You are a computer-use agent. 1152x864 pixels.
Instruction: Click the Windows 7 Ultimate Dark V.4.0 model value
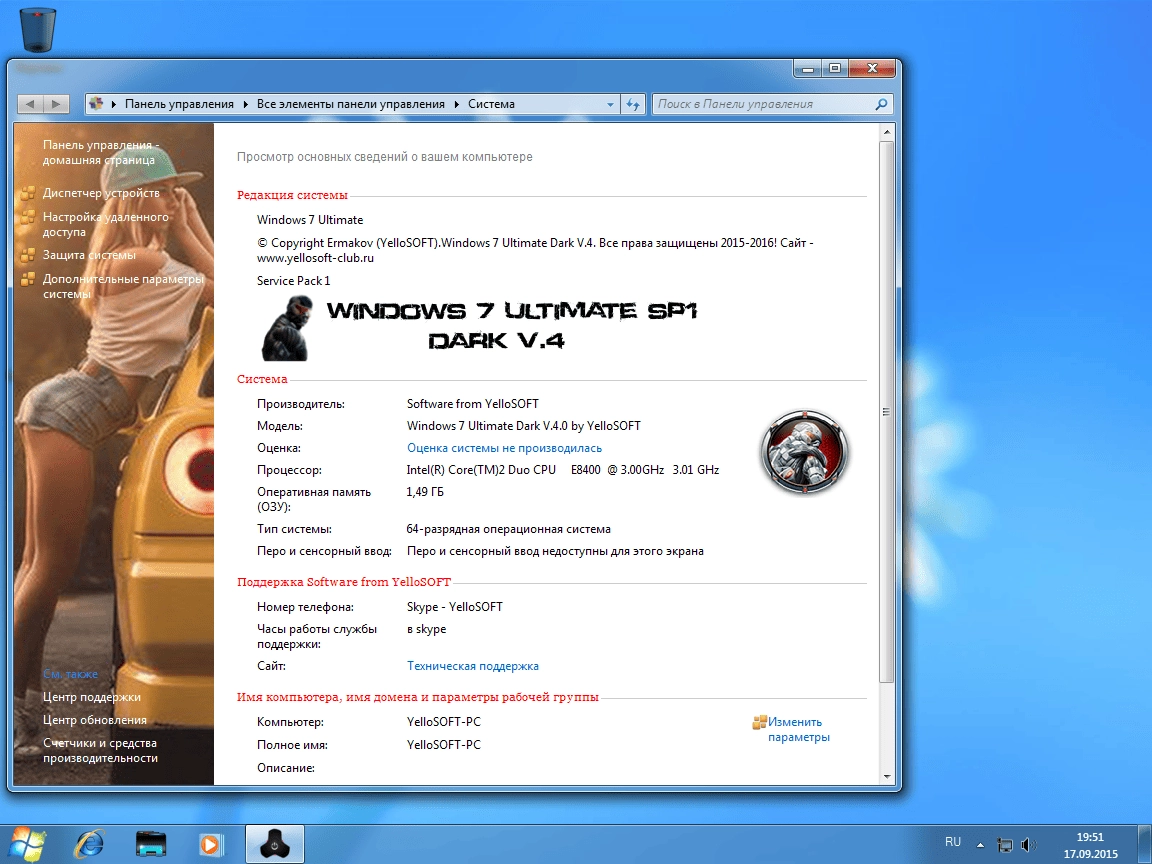[x=523, y=426]
